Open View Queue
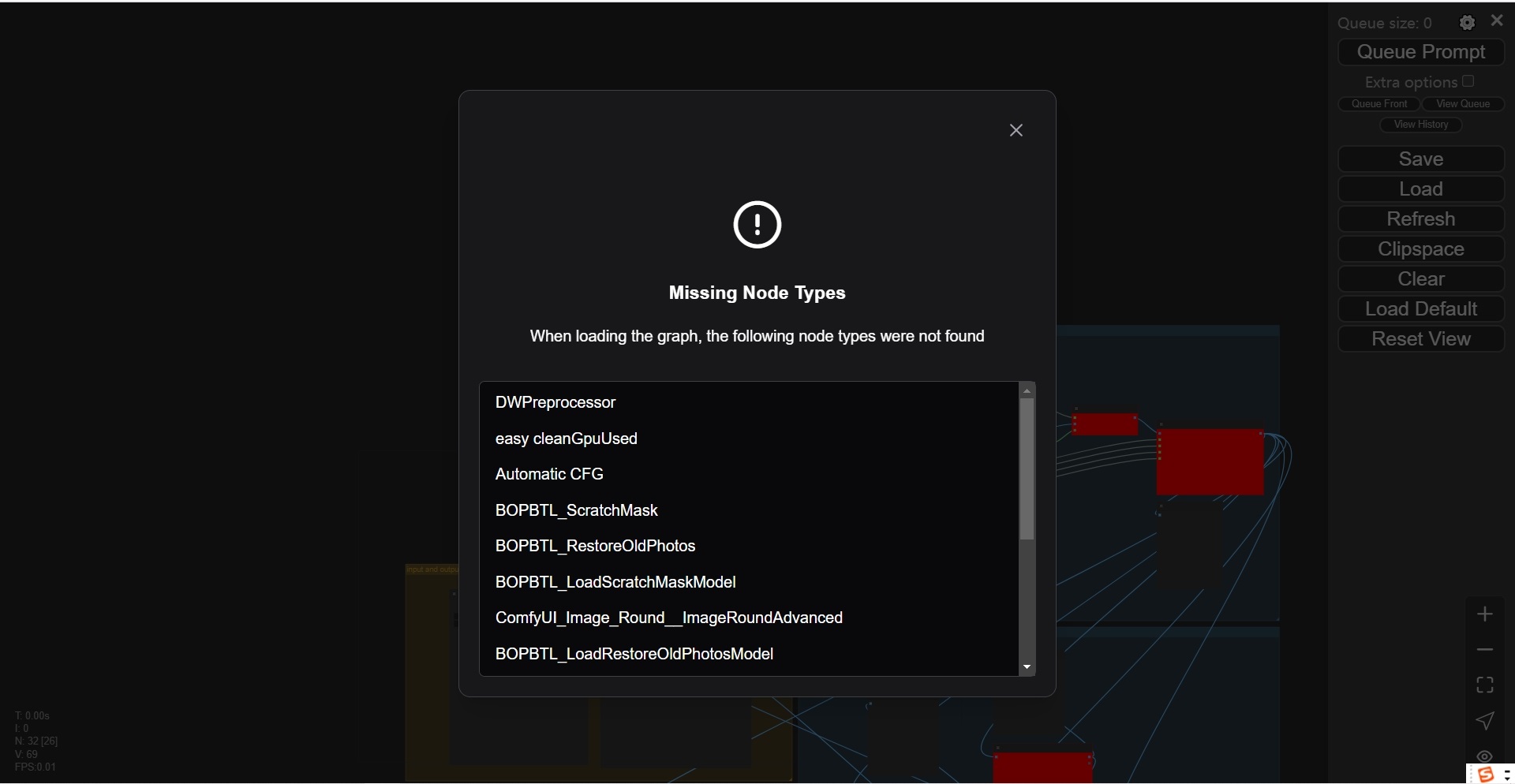 click(1463, 104)
